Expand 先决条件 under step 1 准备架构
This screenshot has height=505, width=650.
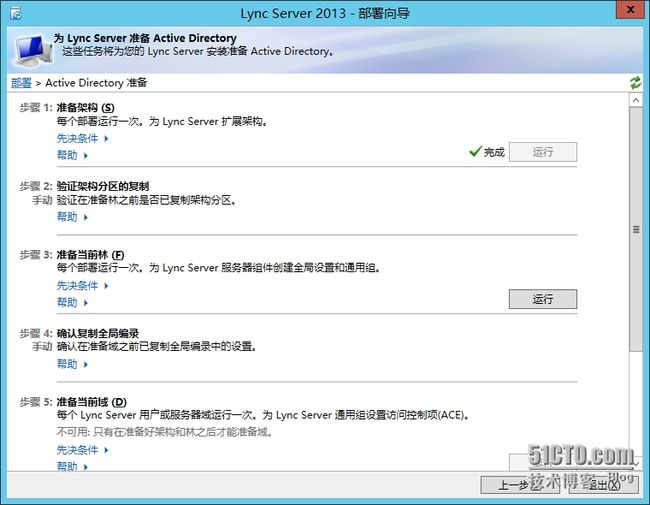[82, 138]
